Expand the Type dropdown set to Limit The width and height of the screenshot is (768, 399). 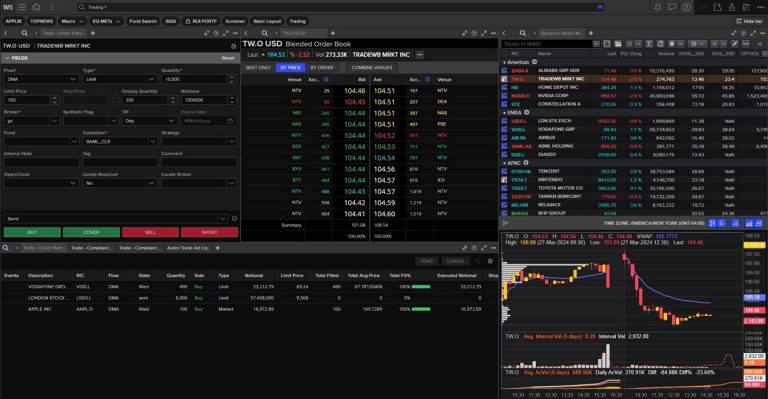119,79
